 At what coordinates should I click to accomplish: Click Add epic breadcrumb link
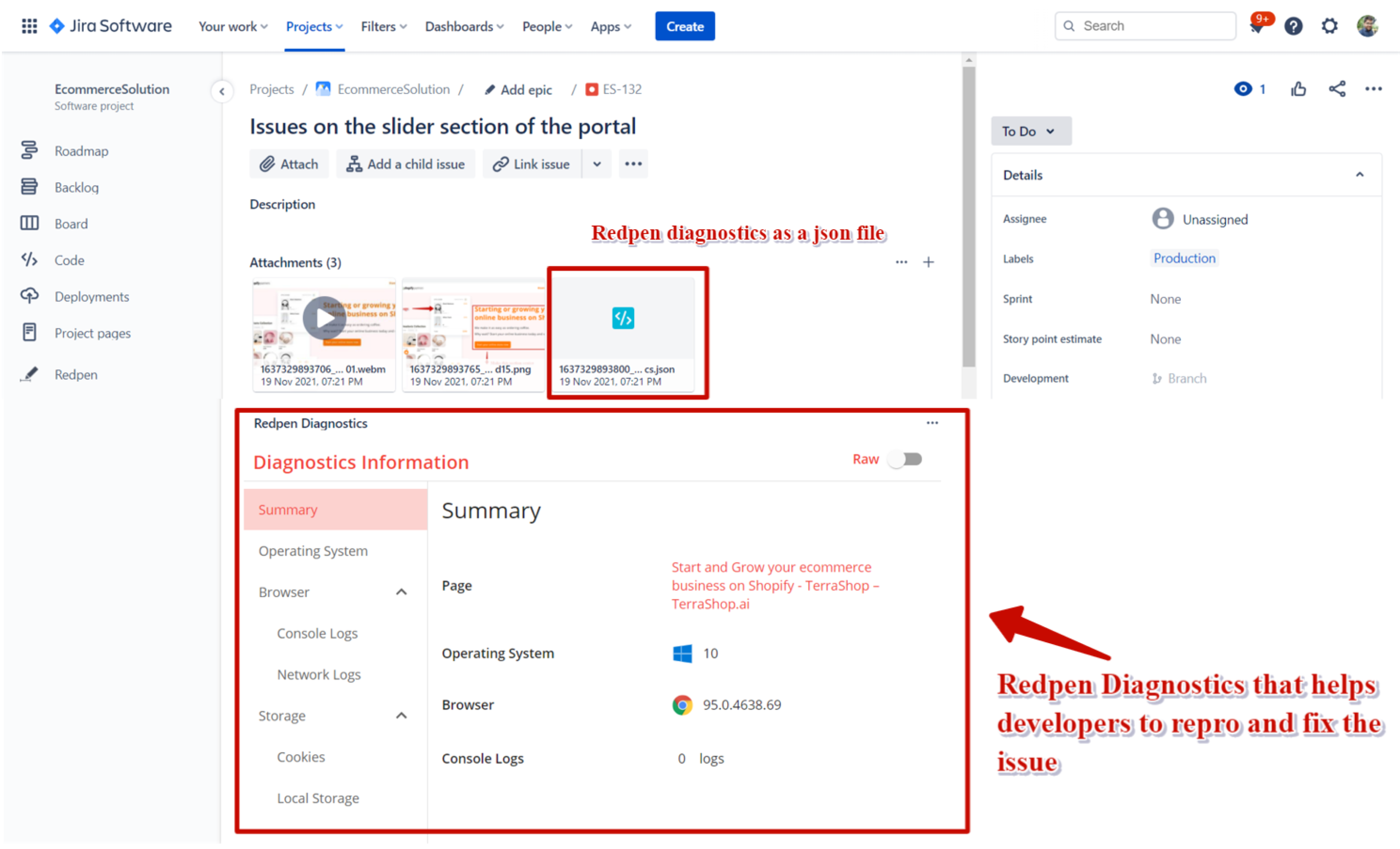pyautogui.click(x=518, y=90)
